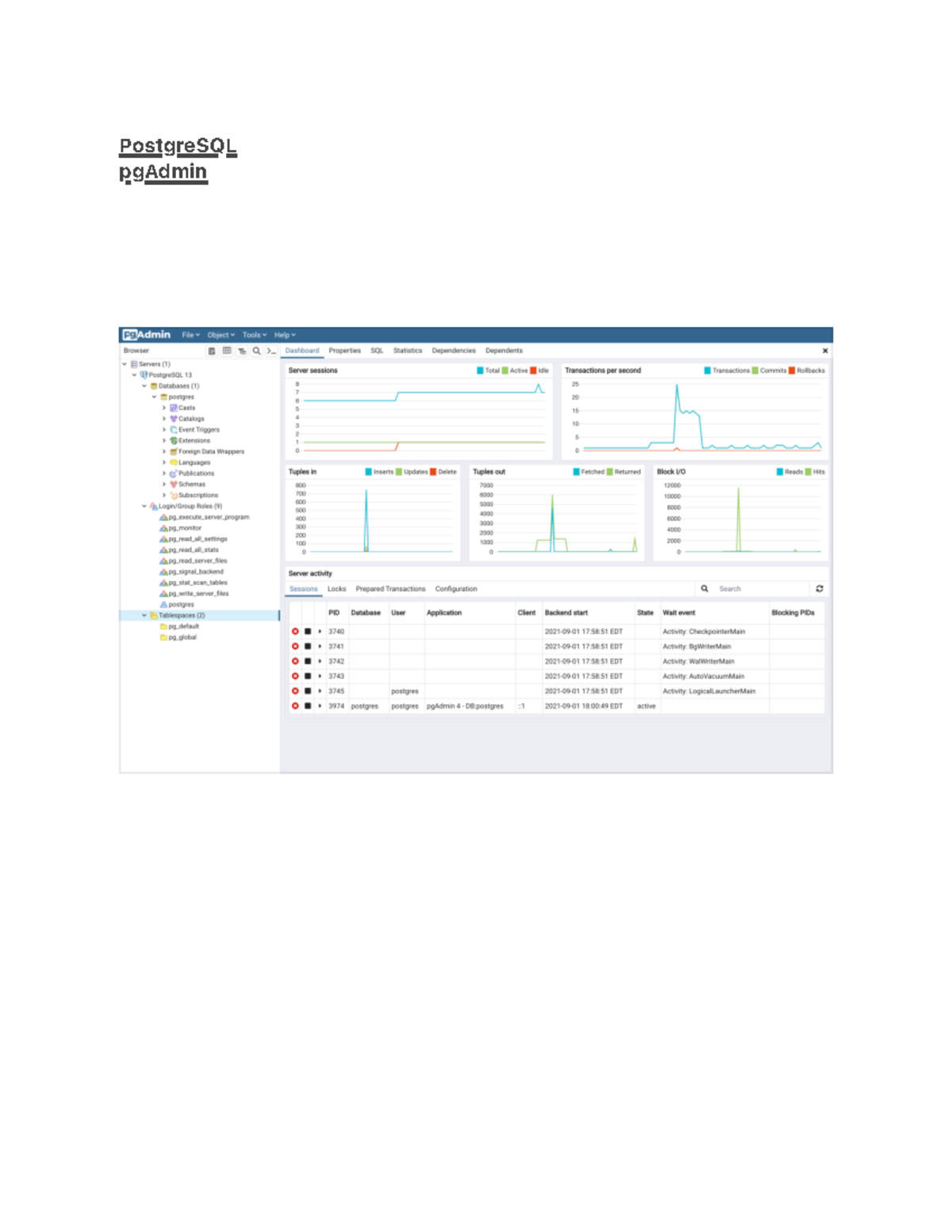Collapse the Databases (1) tree node
This screenshot has width=952, height=1232.
(x=144, y=386)
